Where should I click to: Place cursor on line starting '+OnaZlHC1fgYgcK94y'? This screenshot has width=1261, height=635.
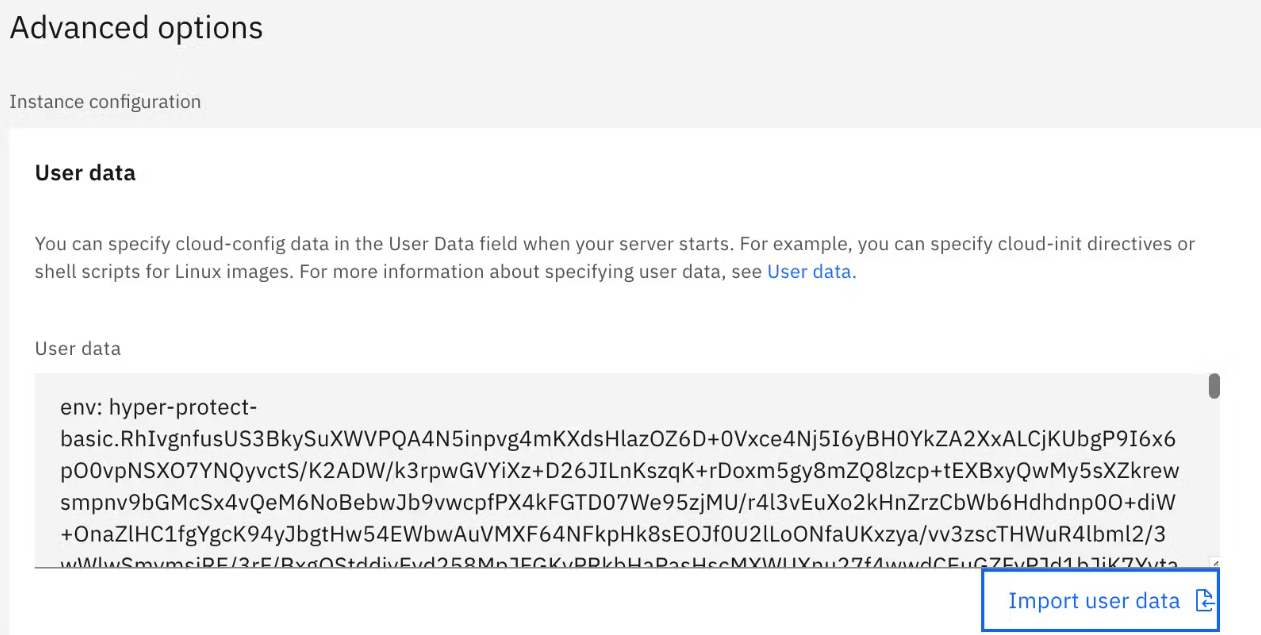619,533
